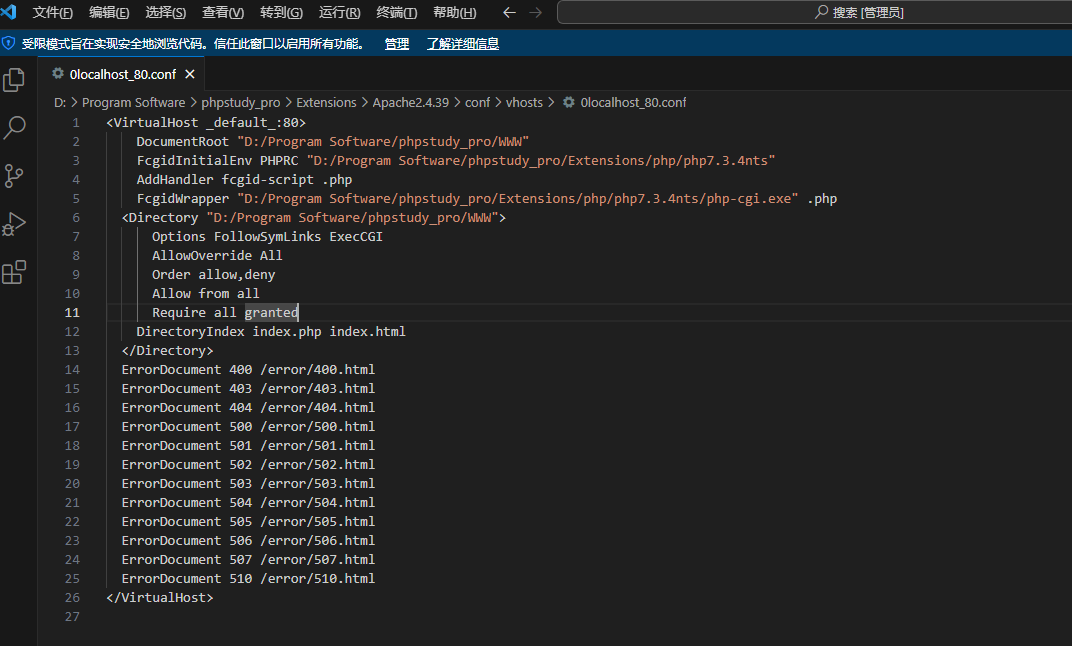
Task: Click ErrorDocument 404 /error/404.html
Action: pyautogui.click(x=248, y=407)
